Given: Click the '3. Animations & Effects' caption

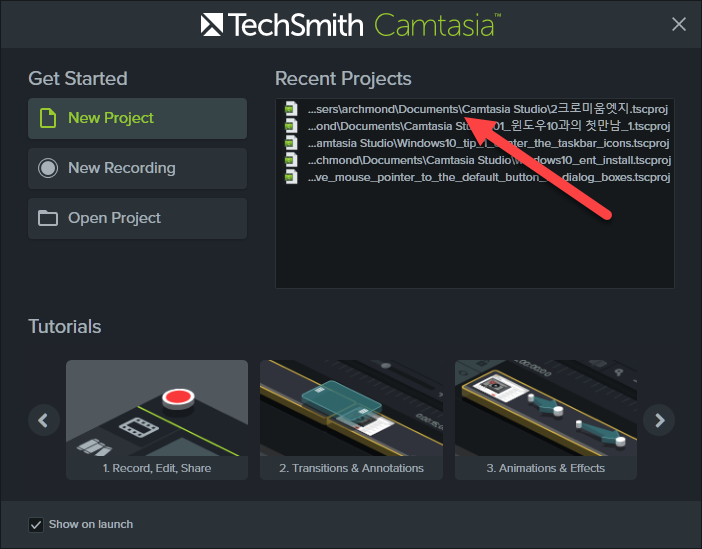Looking at the screenshot, I should point(546,468).
